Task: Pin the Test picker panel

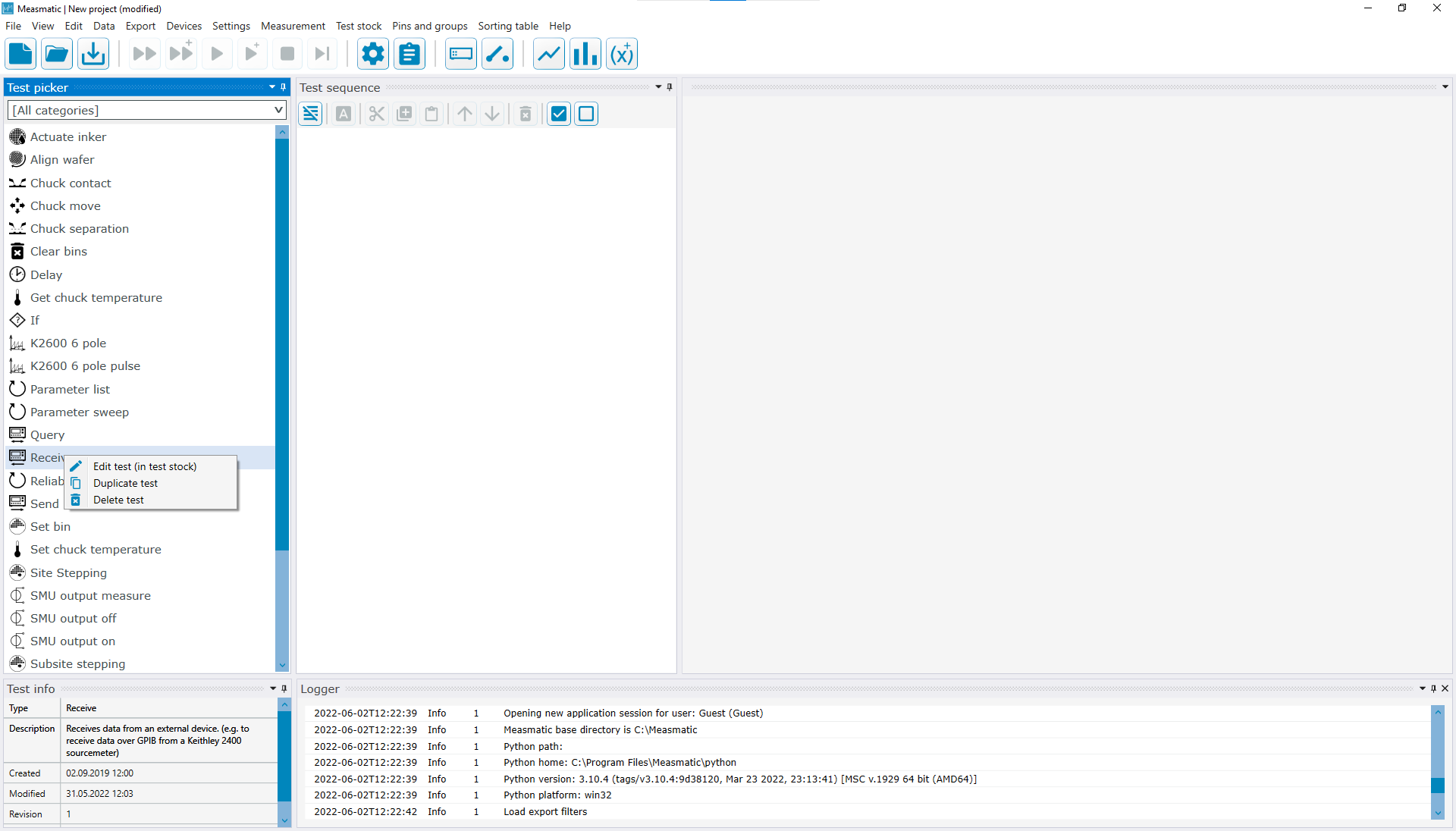Action: click(284, 87)
